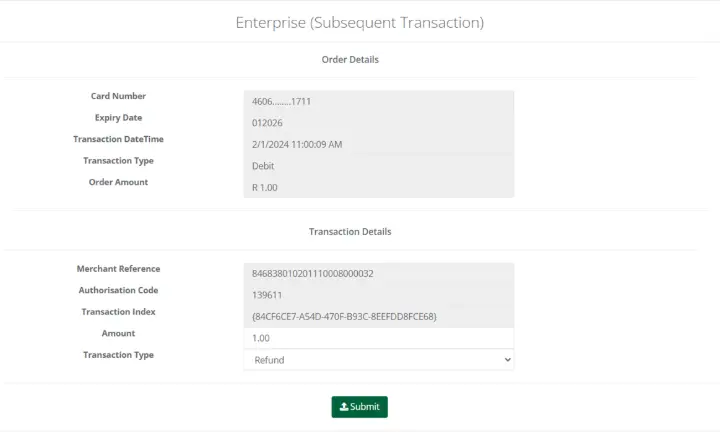Select the Transaction DateTime field value
This screenshot has height=432, width=720.
[x=378, y=144]
